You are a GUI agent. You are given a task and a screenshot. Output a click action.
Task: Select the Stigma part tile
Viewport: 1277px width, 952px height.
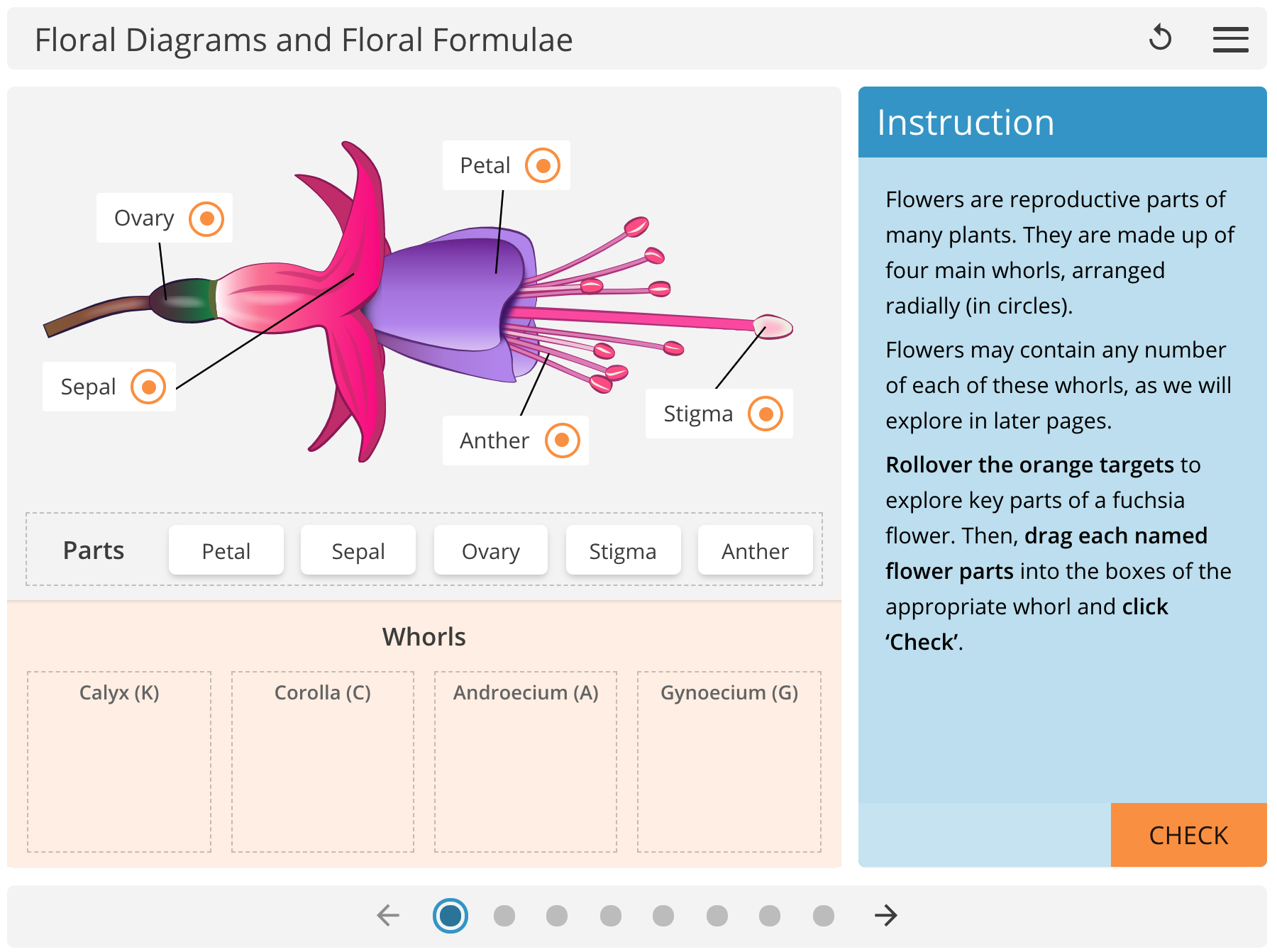point(622,550)
